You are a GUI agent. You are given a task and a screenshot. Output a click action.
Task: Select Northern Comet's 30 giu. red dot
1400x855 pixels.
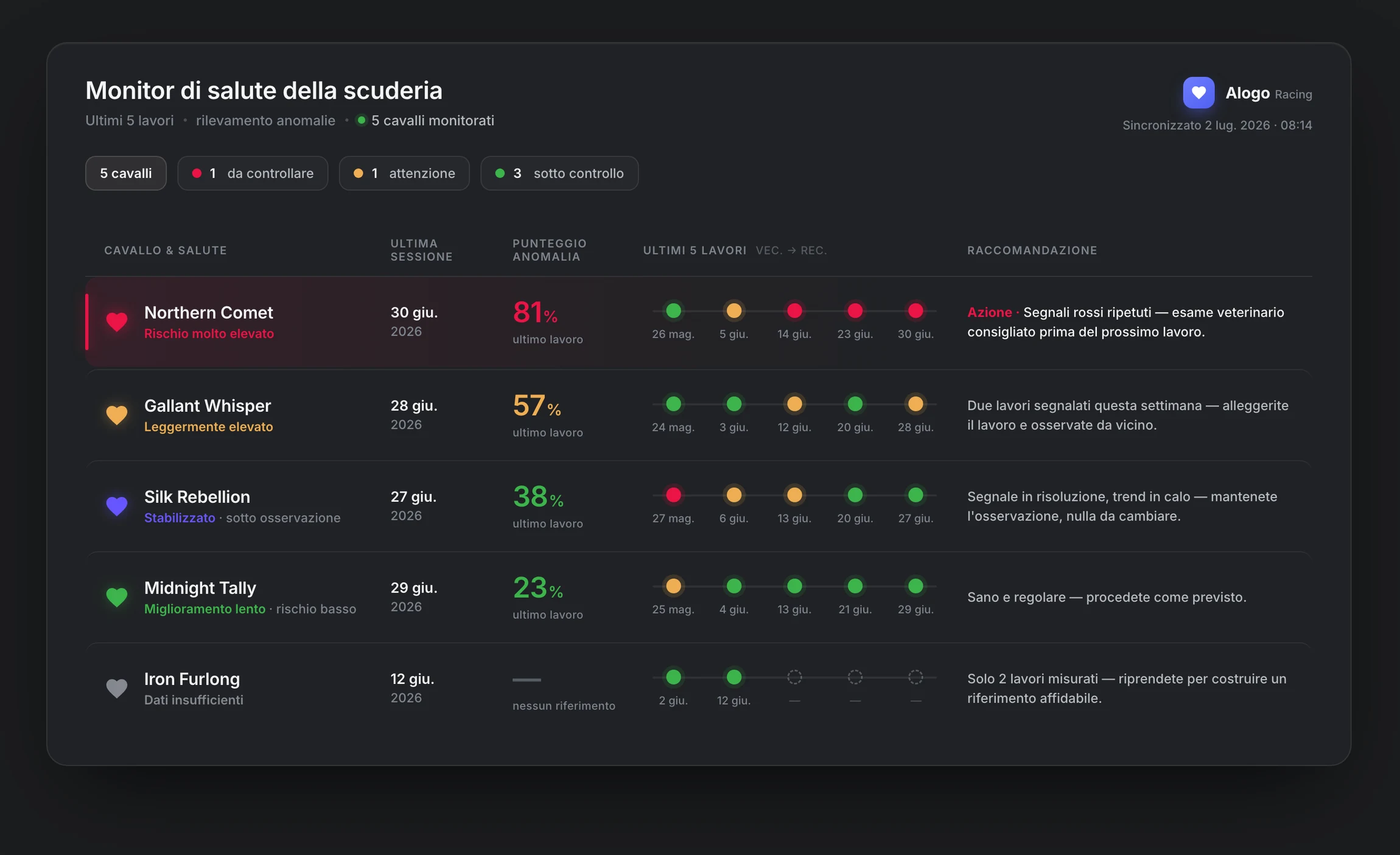click(915, 311)
